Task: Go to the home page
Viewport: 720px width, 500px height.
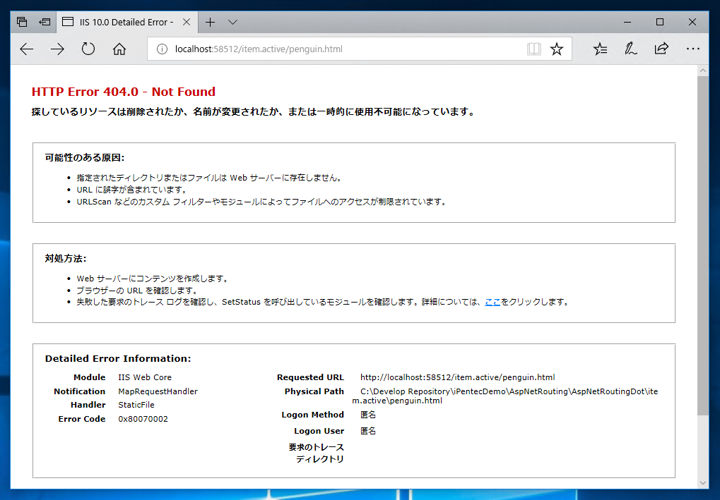Action: point(119,49)
